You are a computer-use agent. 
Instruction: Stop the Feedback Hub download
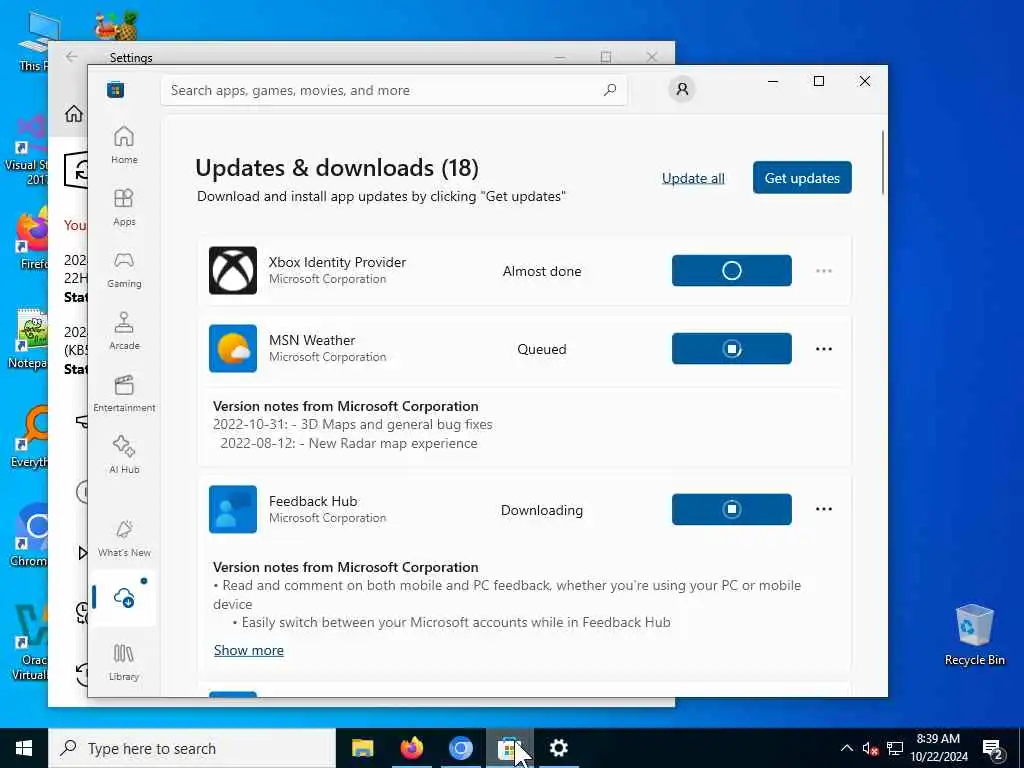click(x=731, y=509)
